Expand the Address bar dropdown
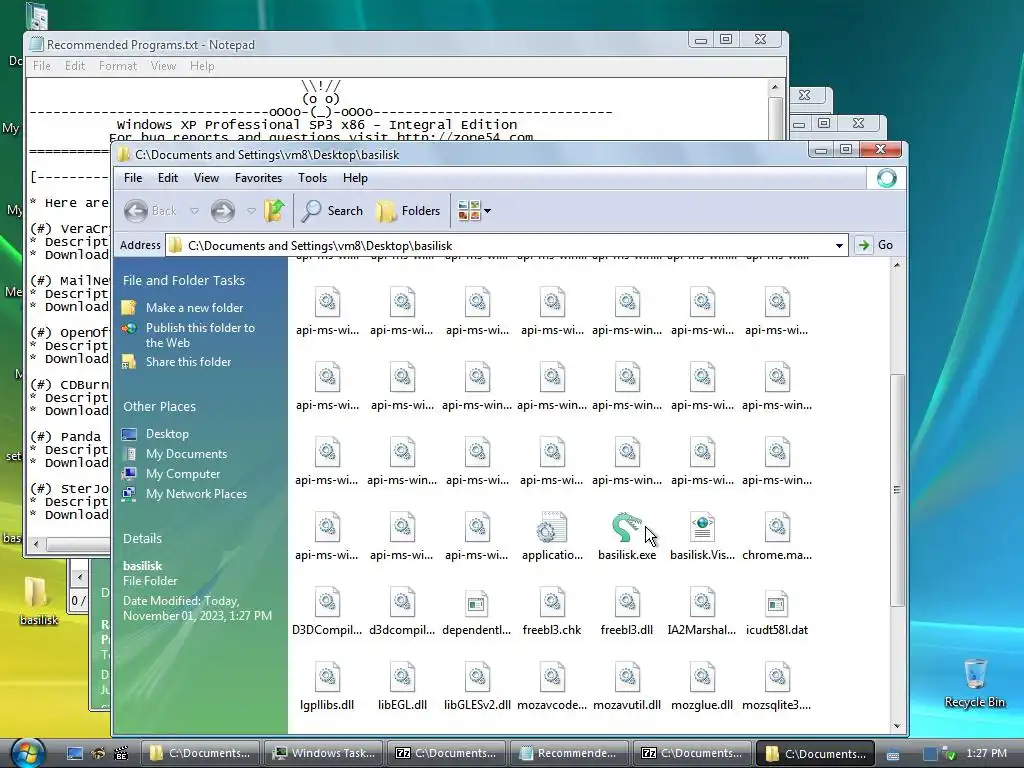The width and height of the screenshot is (1024, 768). pyautogui.click(x=839, y=246)
